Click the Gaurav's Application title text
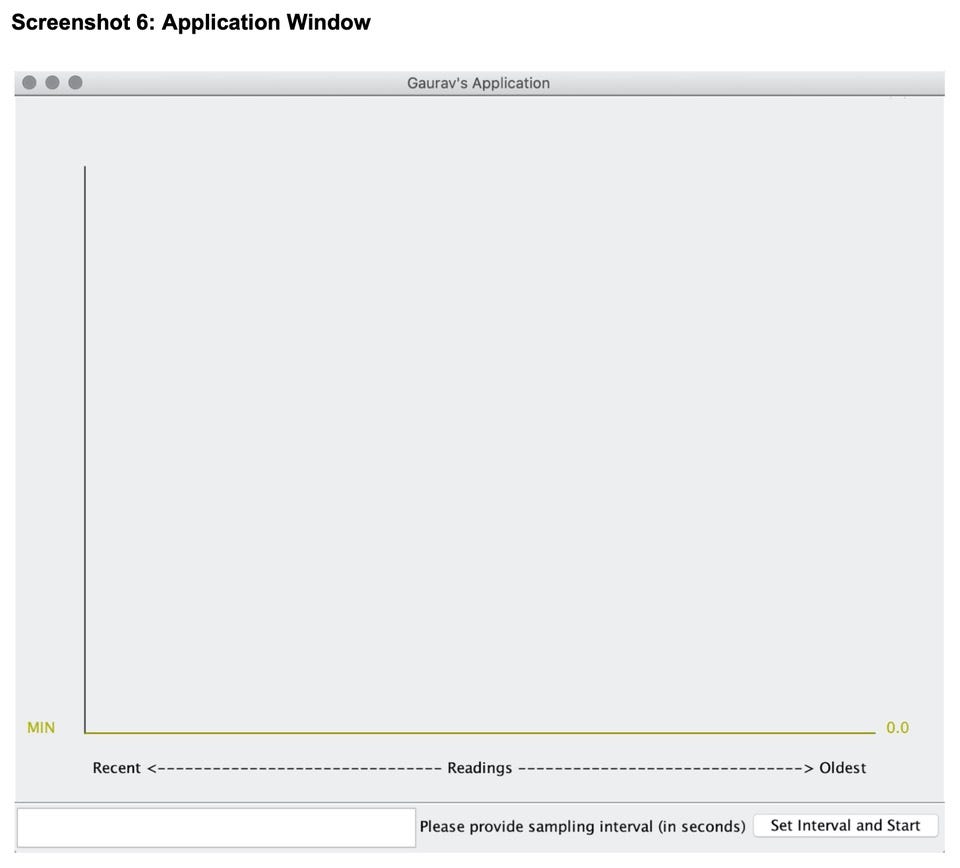960x868 pixels. point(478,83)
